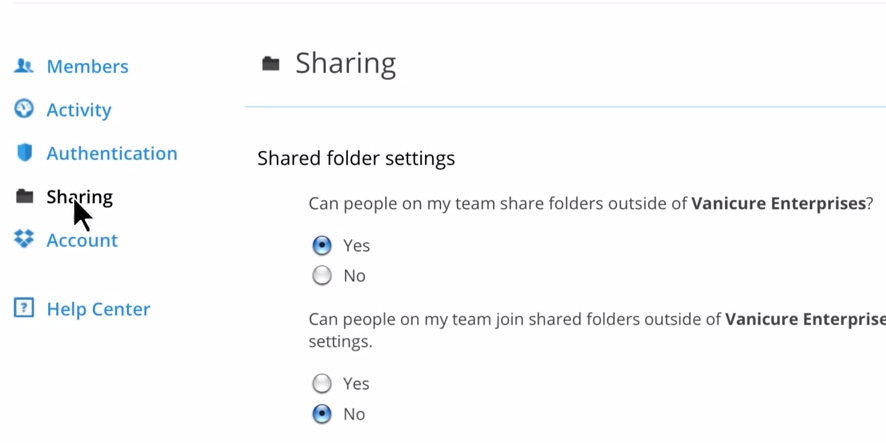Click the Authentication shield icon
Screen dimensions: 886x443
[24, 153]
